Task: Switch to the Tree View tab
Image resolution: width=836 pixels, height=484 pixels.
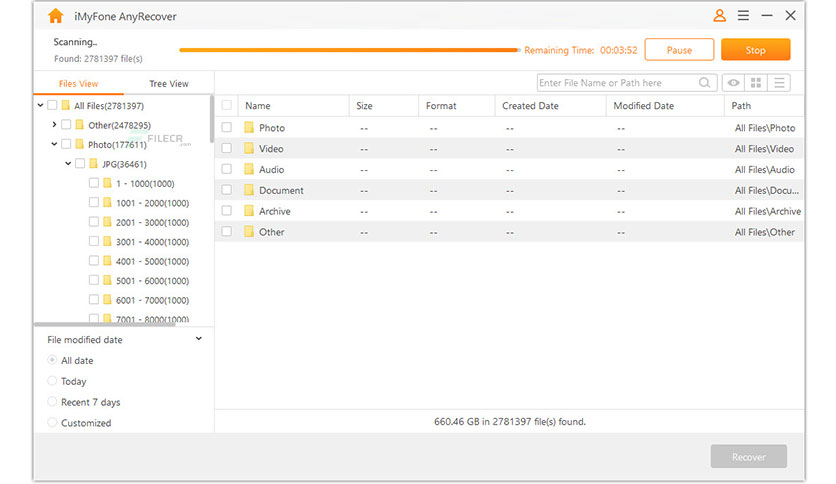Action: point(168,84)
